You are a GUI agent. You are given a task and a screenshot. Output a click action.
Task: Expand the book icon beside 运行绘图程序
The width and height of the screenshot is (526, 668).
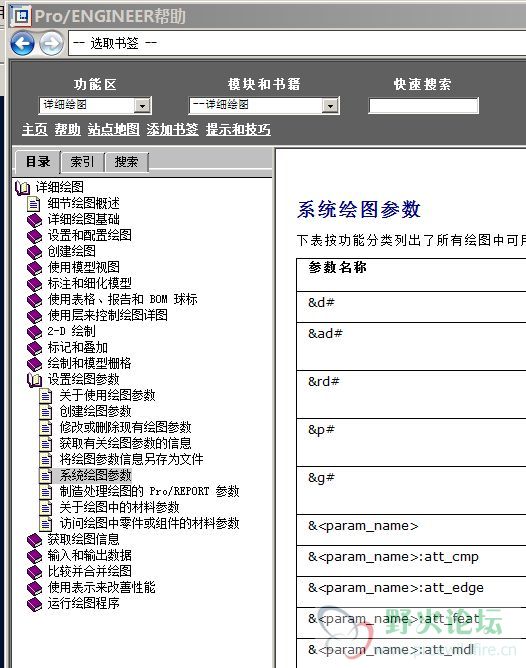(34, 604)
